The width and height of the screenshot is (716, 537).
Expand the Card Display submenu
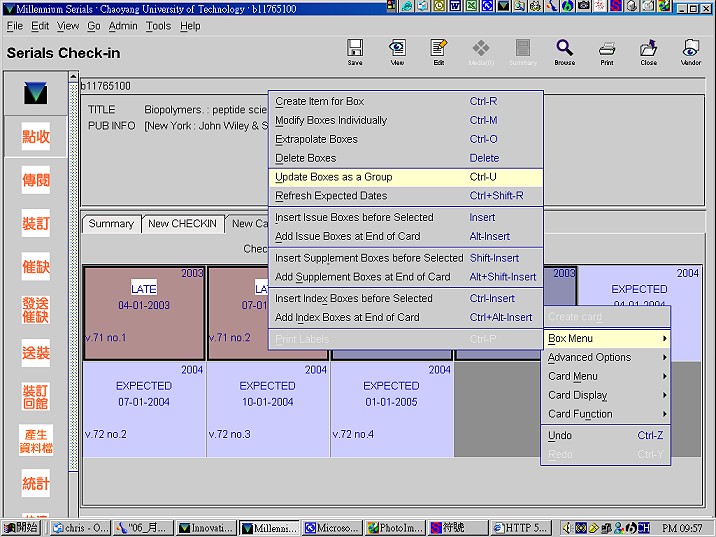605,395
